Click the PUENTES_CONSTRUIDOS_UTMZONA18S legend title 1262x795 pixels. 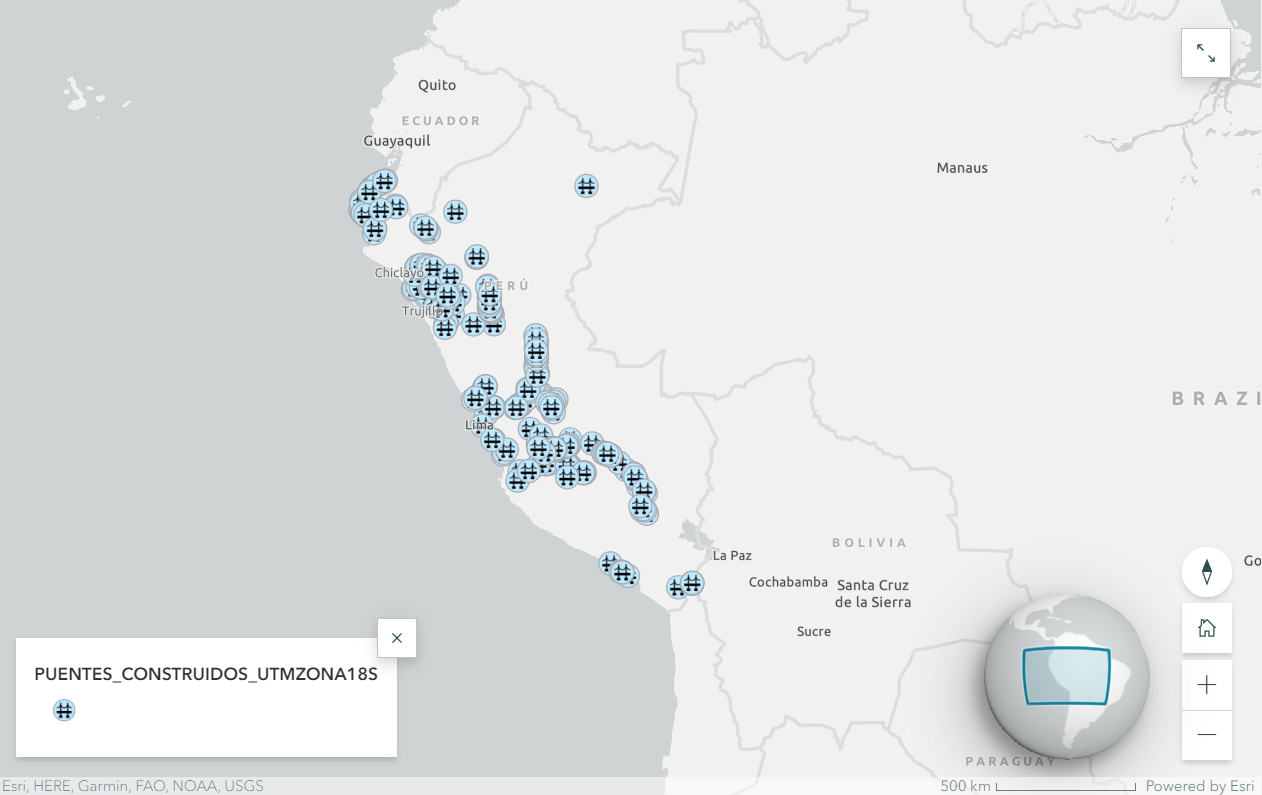[x=206, y=674]
